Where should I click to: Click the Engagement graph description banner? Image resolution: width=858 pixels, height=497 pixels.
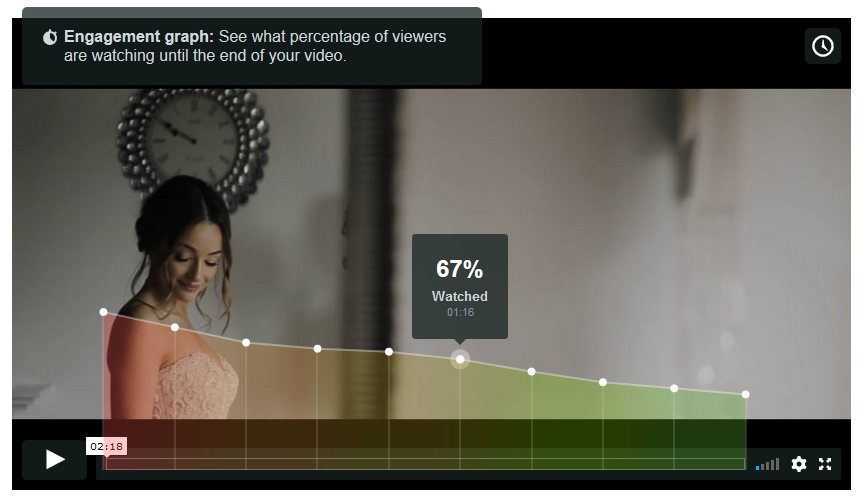(252, 46)
